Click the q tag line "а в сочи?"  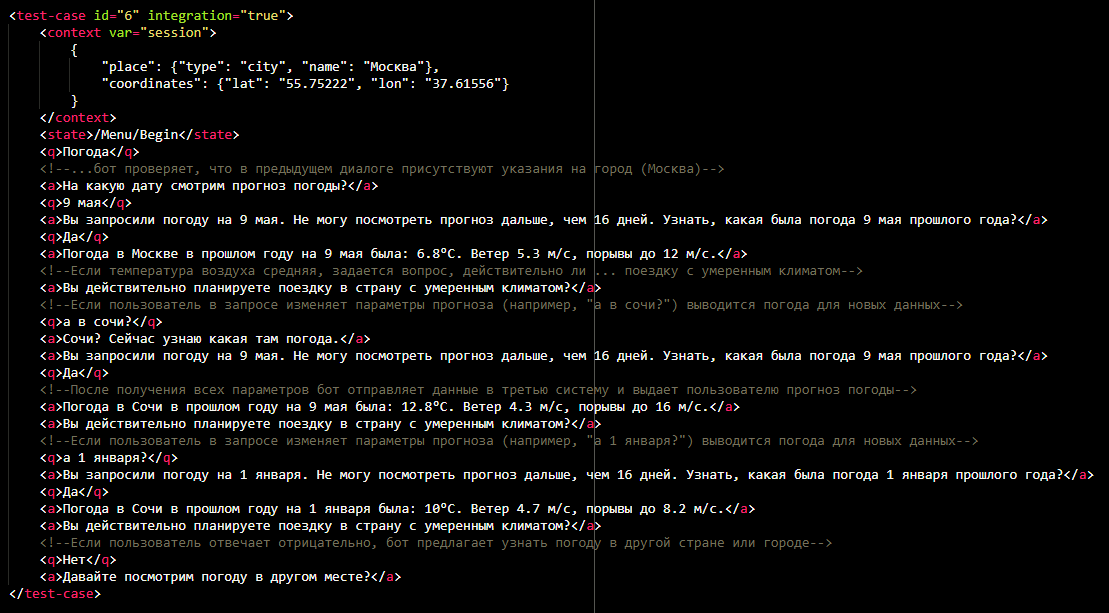(101, 322)
